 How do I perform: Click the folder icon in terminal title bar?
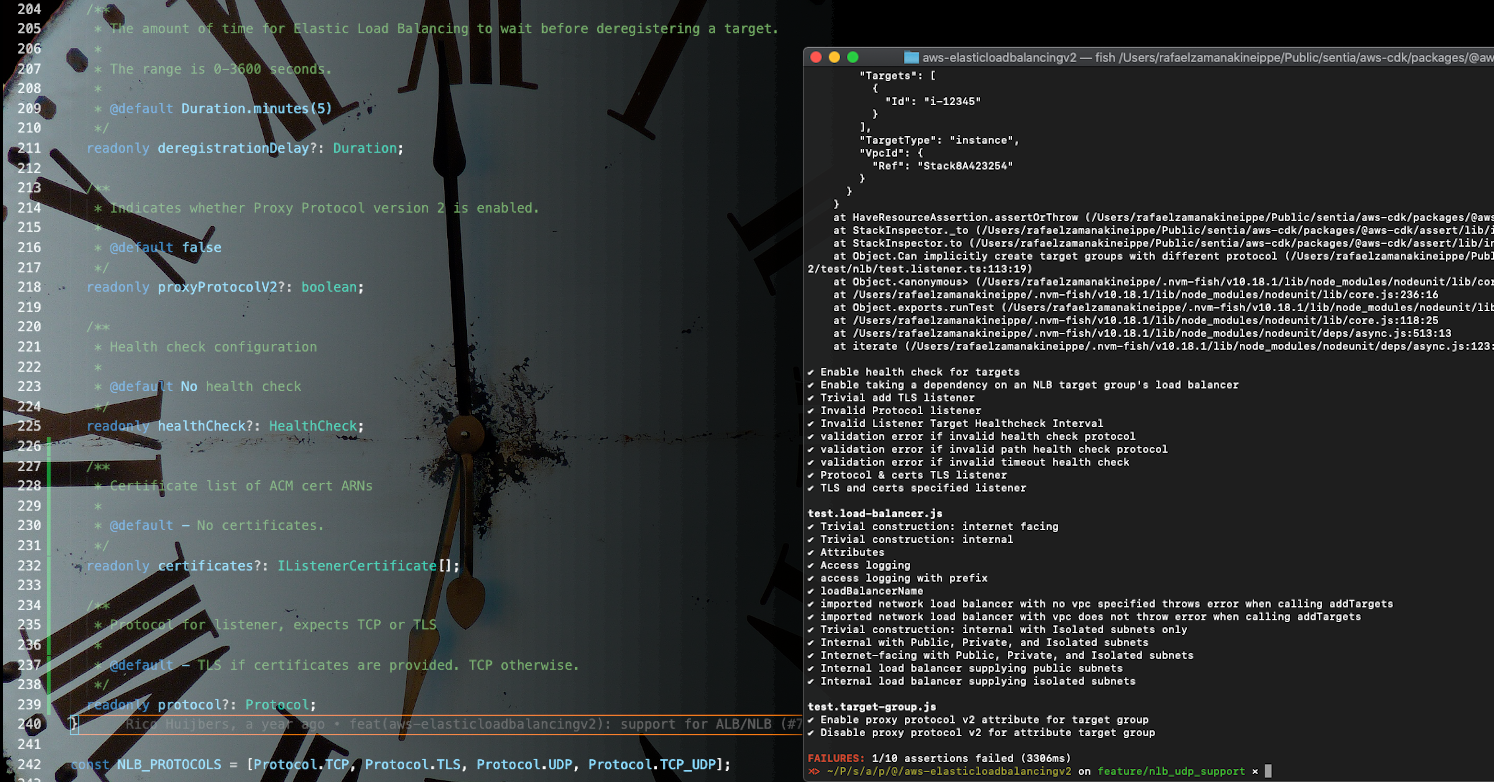click(x=911, y=58)
